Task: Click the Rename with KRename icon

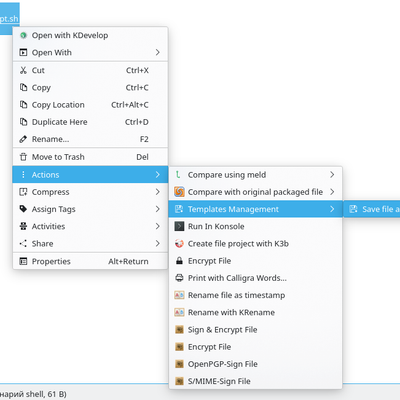Action: tap(179, 313)
